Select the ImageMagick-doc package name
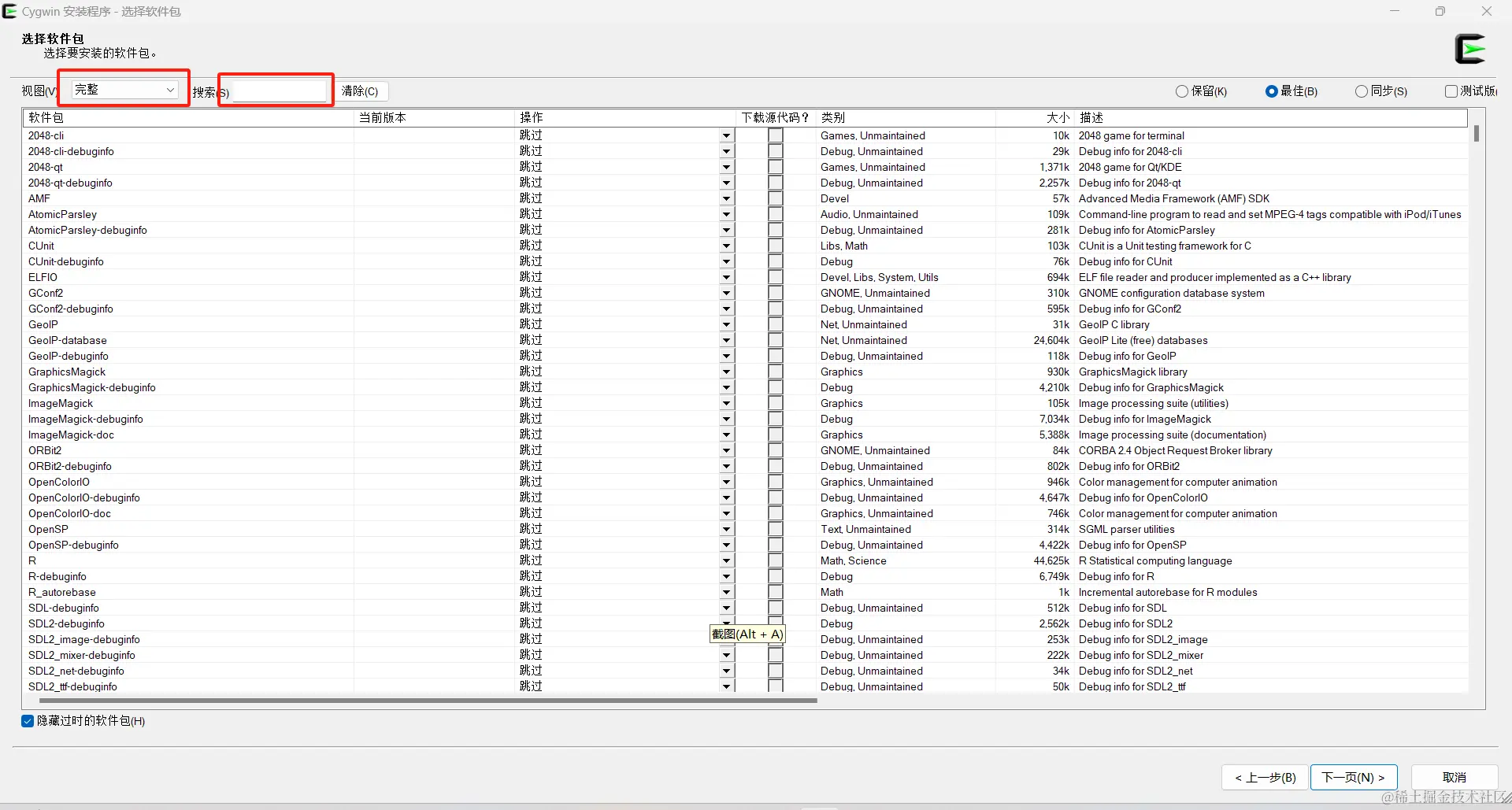1512x810 pixels. pos(71,435)
